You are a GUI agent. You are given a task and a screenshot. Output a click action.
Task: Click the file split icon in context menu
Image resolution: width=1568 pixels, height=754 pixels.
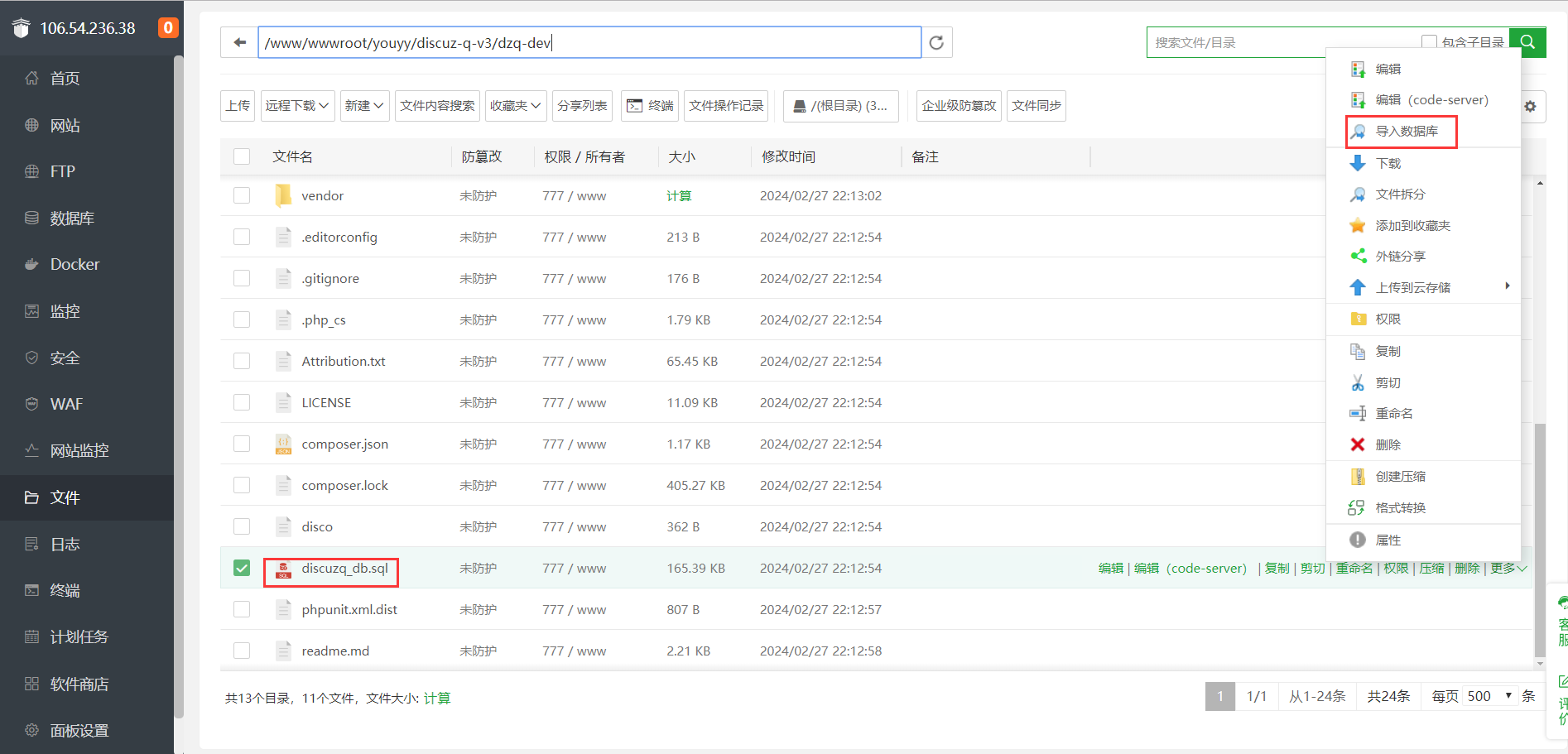pos(1358,195)
